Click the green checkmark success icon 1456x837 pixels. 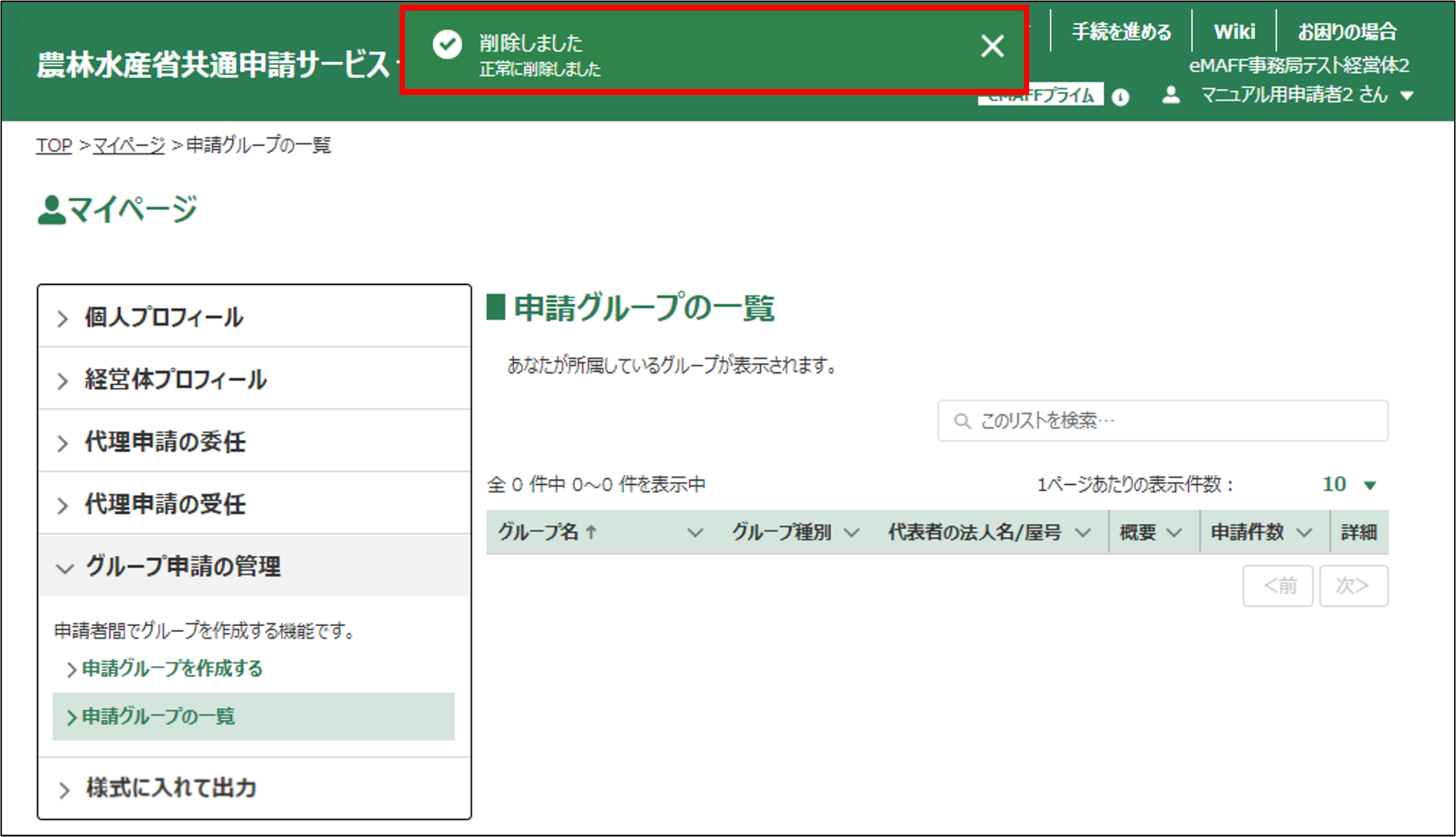447,45
